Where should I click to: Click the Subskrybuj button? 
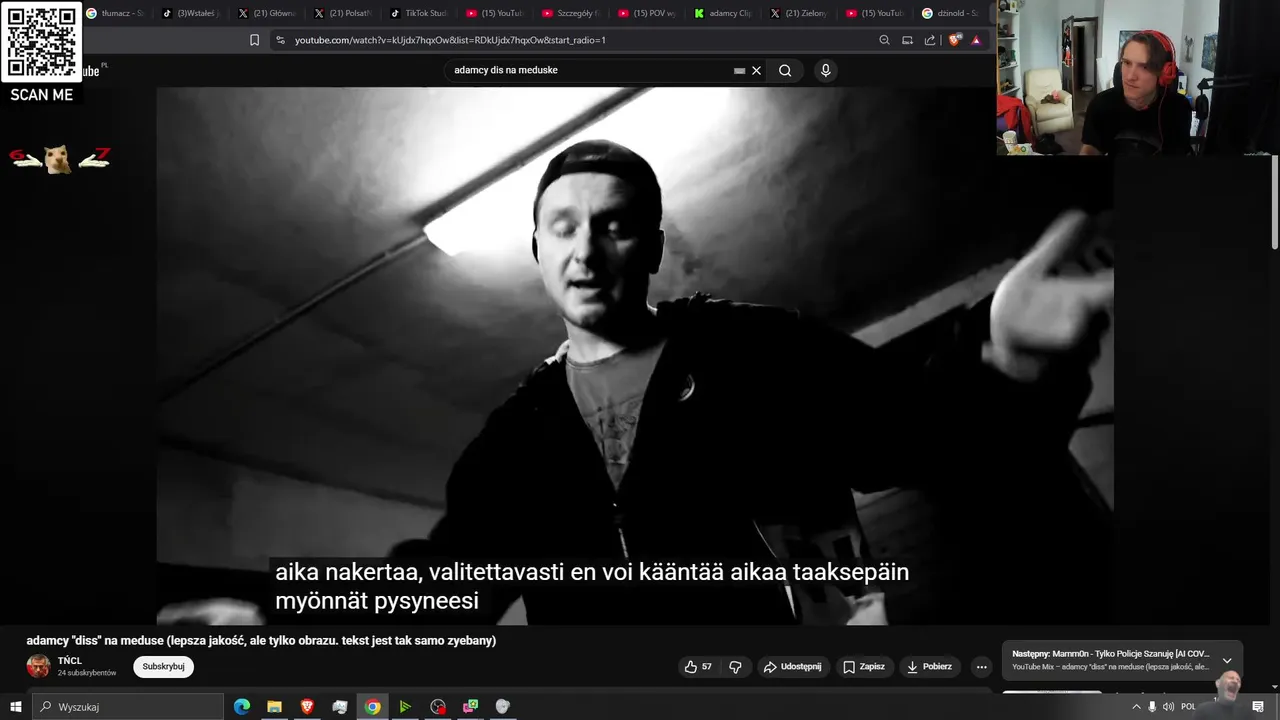click(163, 667)
